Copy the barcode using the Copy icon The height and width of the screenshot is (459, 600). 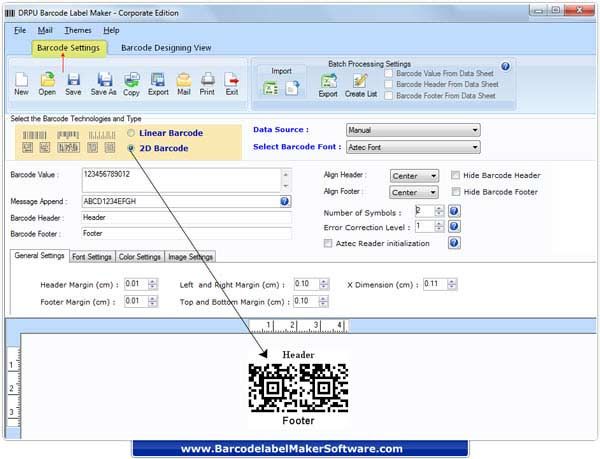point(131,81)
